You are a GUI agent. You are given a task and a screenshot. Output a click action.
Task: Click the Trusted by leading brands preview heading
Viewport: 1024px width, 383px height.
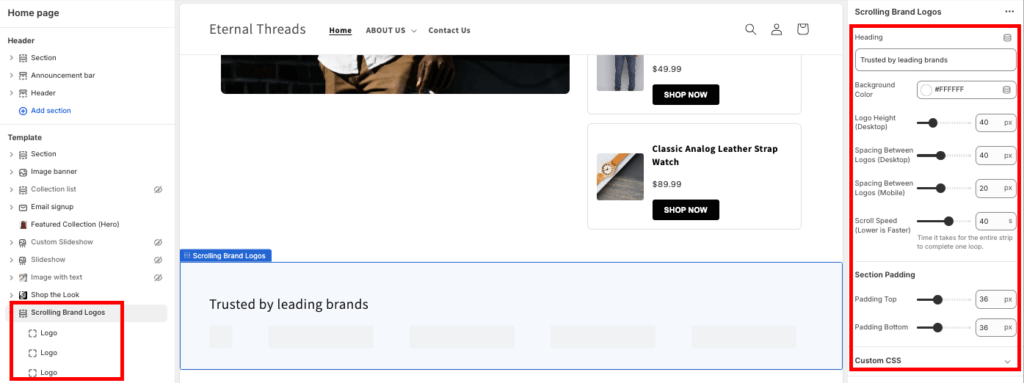coord(289,305)
